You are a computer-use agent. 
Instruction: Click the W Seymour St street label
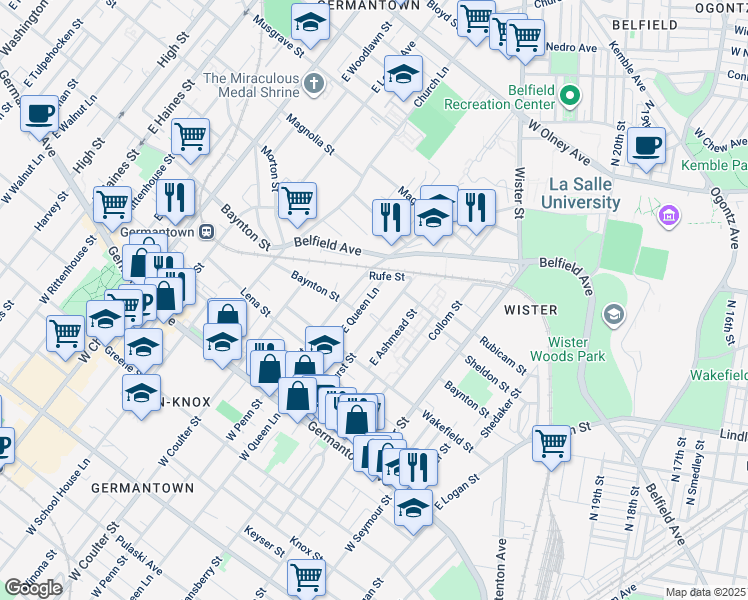pos(368,523)
